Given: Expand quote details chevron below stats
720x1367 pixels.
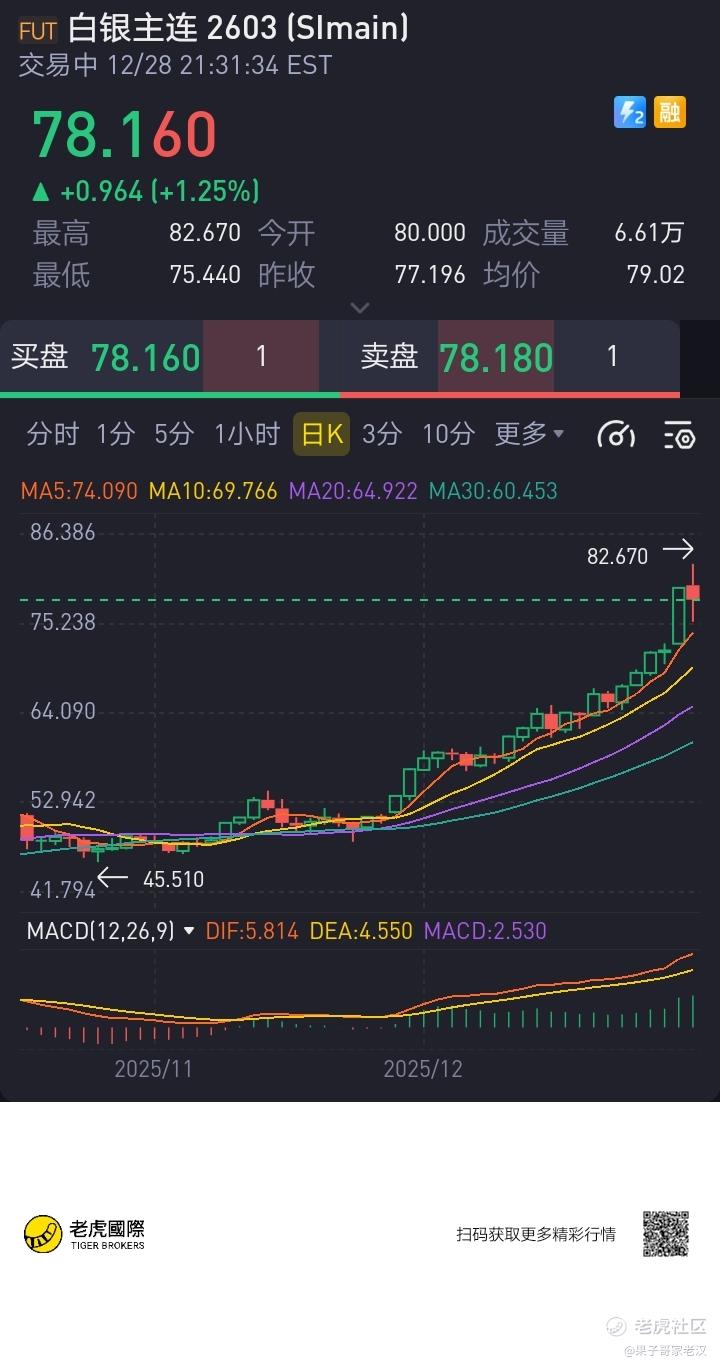Looking at the screenshot, I should pyautogui.click(x=360, y=307).
